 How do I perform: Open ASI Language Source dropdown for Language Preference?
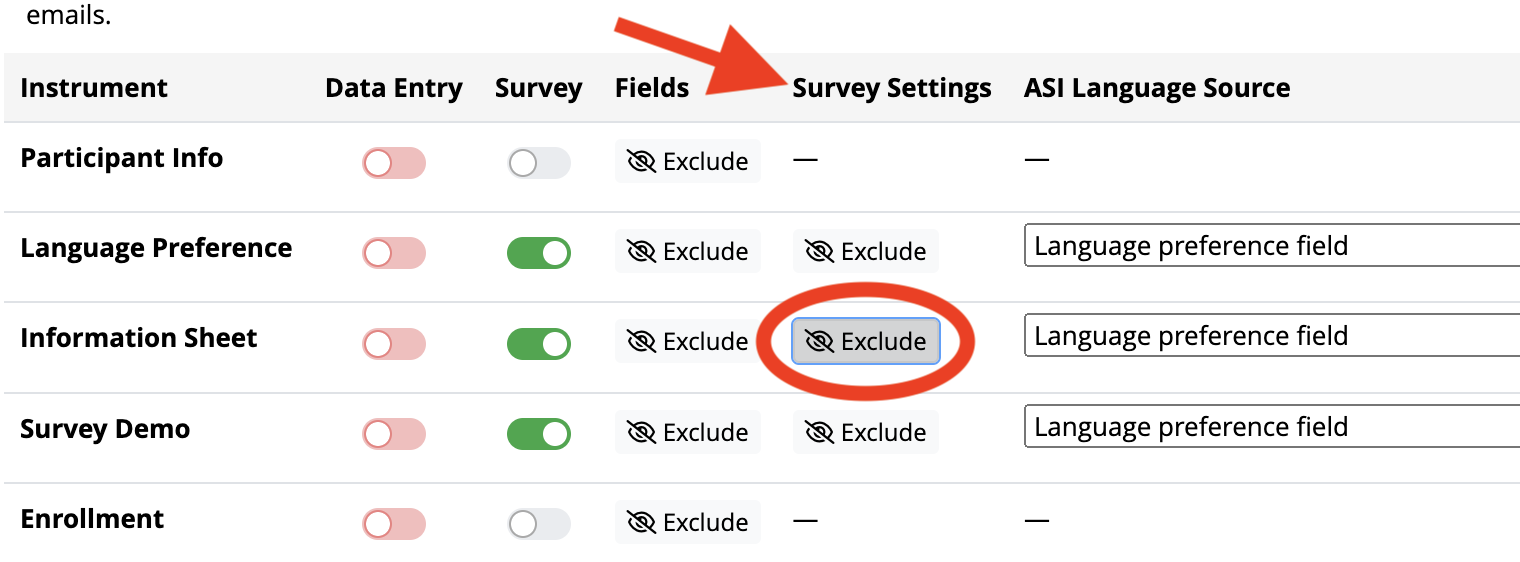(x=1272, y=246)
